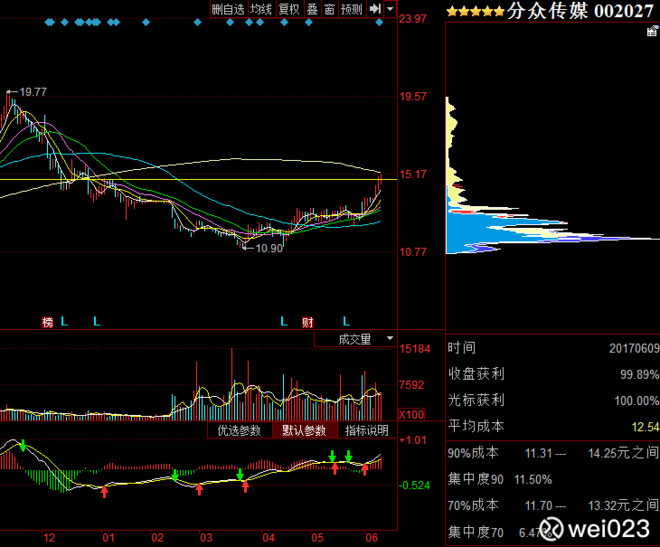The image size is (660, 547).
Task: Click the -0.524 MACD axis value
Action: click(414, 485)
